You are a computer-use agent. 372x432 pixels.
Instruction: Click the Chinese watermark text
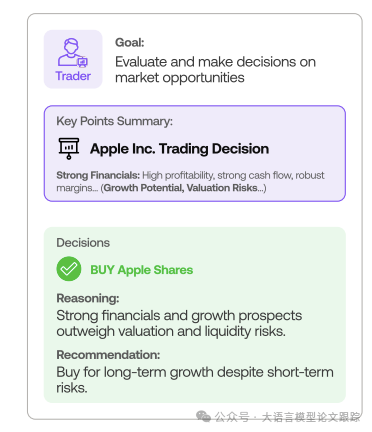coord(287,417)
